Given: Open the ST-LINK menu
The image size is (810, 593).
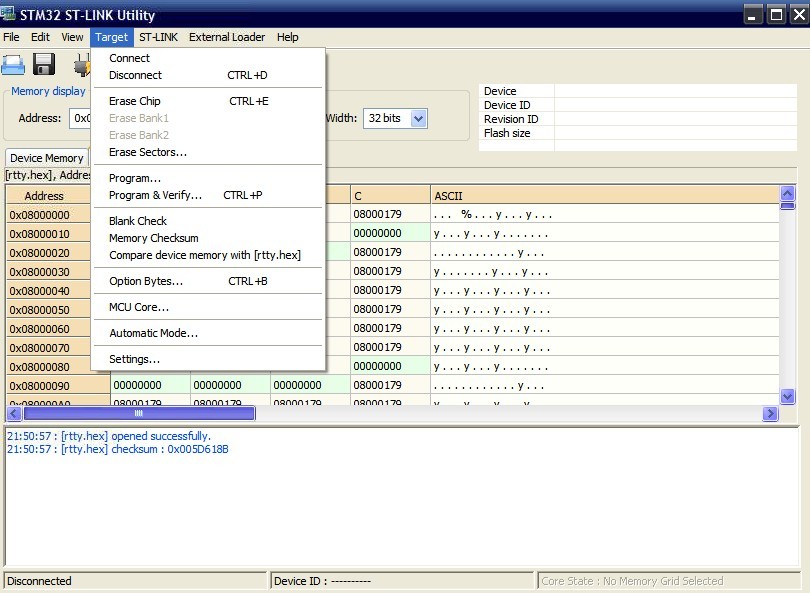Looking at the screenshot, I should pos(158,37).
